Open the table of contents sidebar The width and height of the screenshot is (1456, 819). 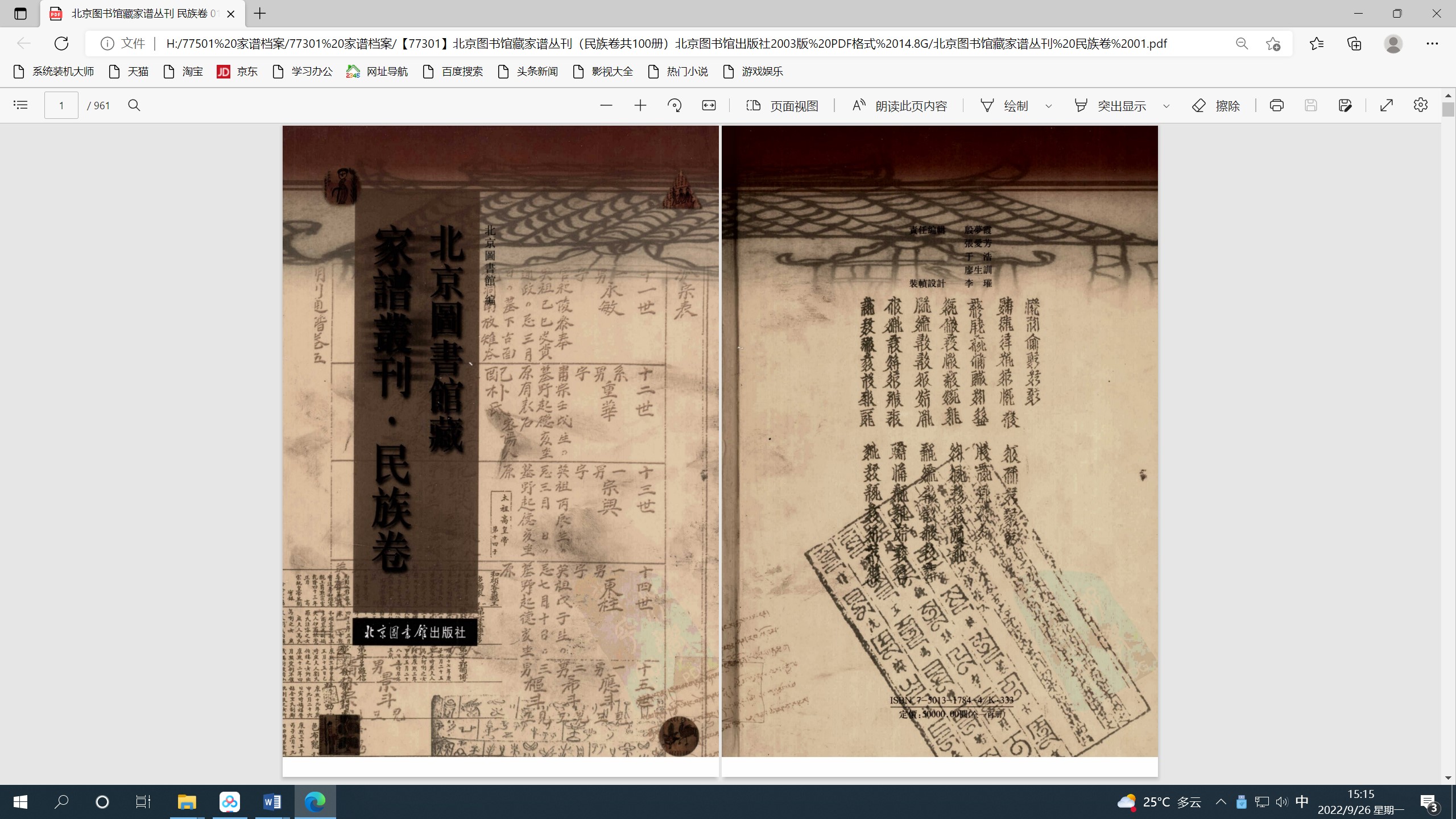tap(20, 105)
